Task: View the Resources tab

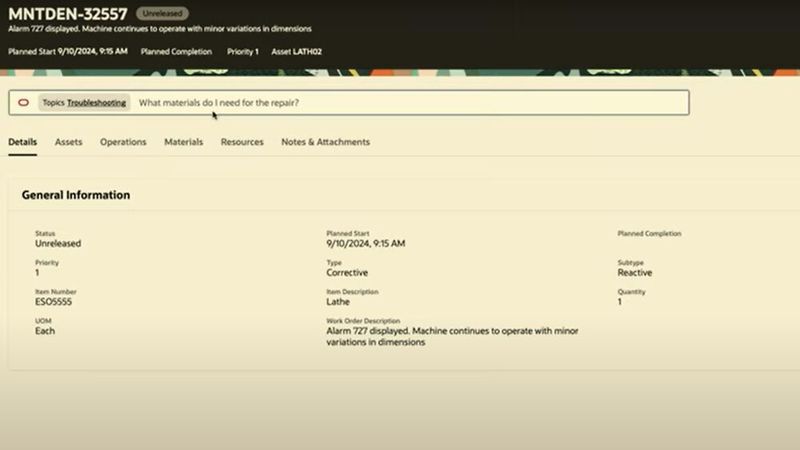Action: 242,142
